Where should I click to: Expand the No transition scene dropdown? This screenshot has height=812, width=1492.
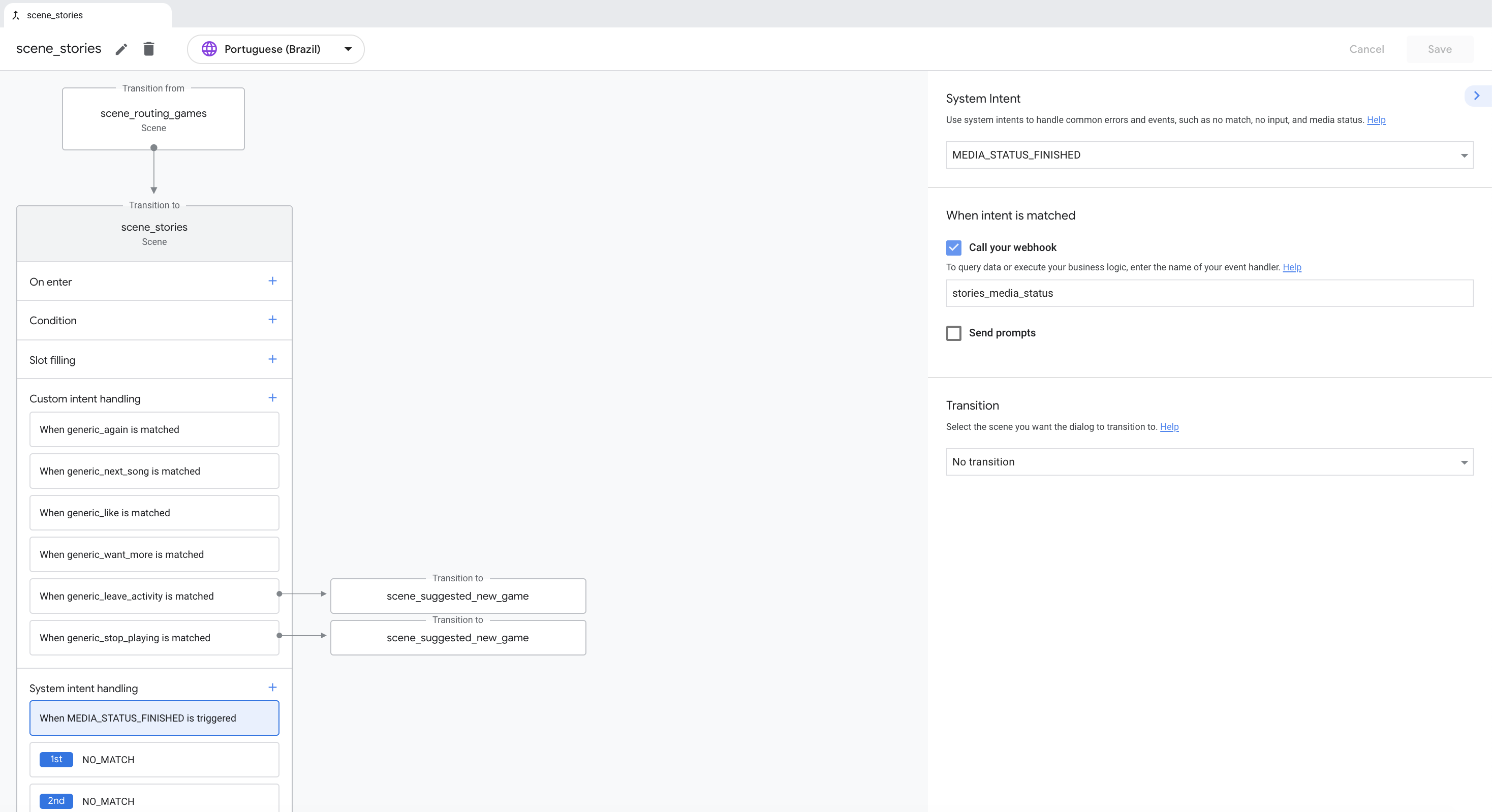[1209, 462]
